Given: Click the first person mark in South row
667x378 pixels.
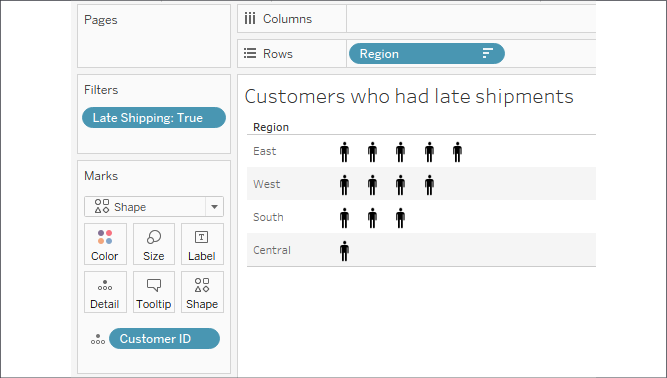Looking at the screenshot, I should [345, 218].
